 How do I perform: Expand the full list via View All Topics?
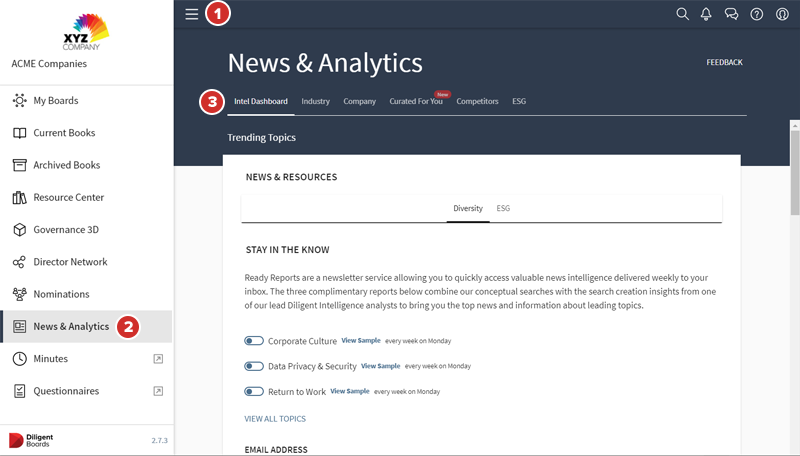point(275,419)
